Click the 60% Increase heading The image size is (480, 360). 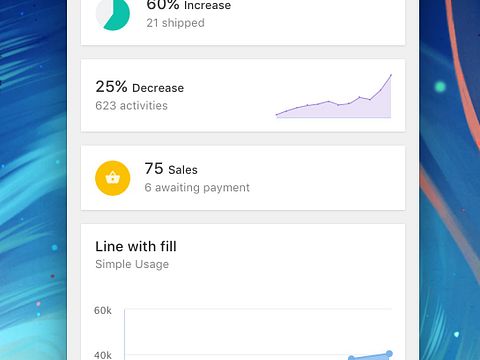pyautogui.click(x=189, y=5)
